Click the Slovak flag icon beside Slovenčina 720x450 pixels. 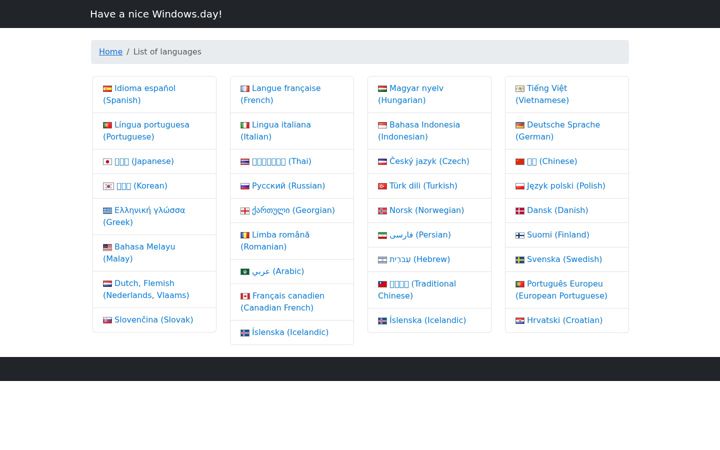click(107, 320)
